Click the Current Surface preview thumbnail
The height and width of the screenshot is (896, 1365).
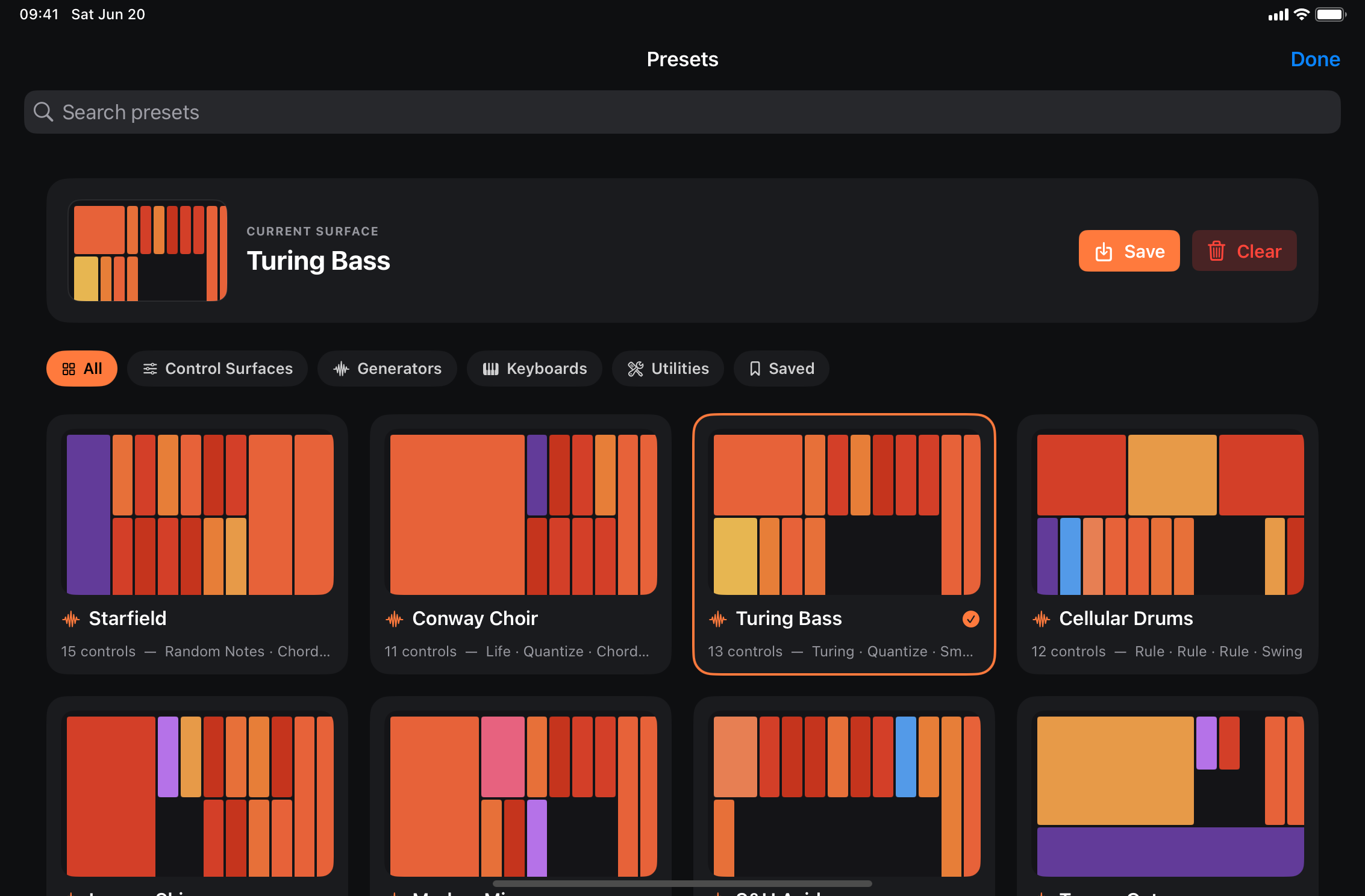[x=148, y=250]
